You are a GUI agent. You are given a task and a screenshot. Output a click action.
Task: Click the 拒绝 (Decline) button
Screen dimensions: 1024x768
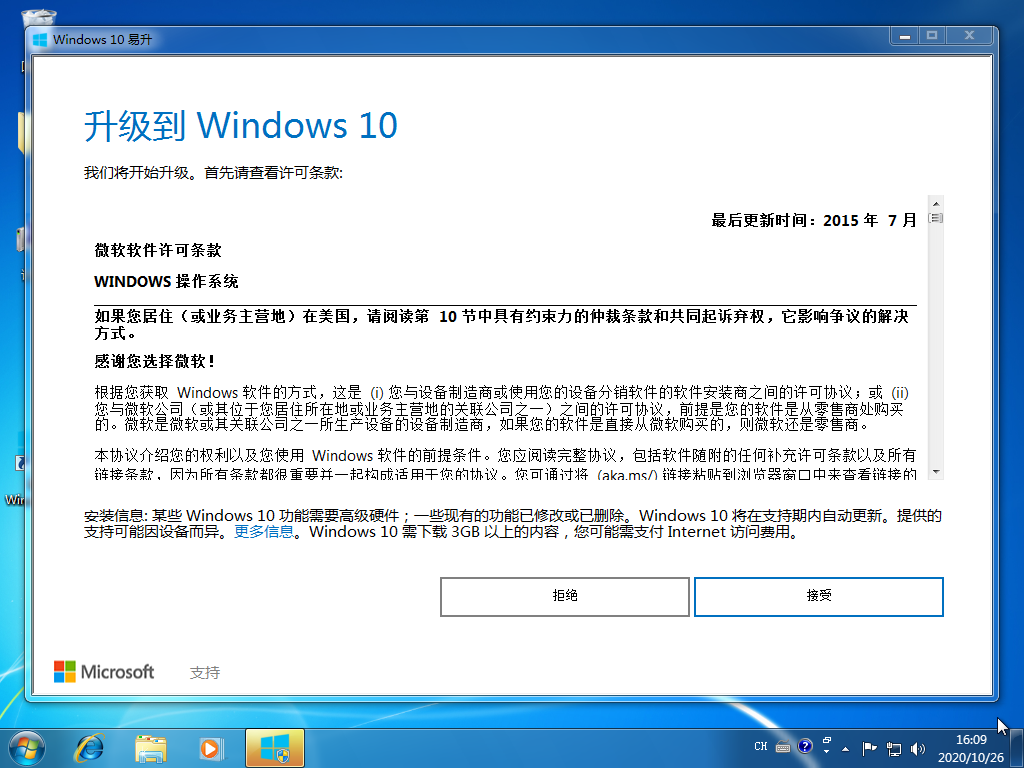tap(564, 596)
